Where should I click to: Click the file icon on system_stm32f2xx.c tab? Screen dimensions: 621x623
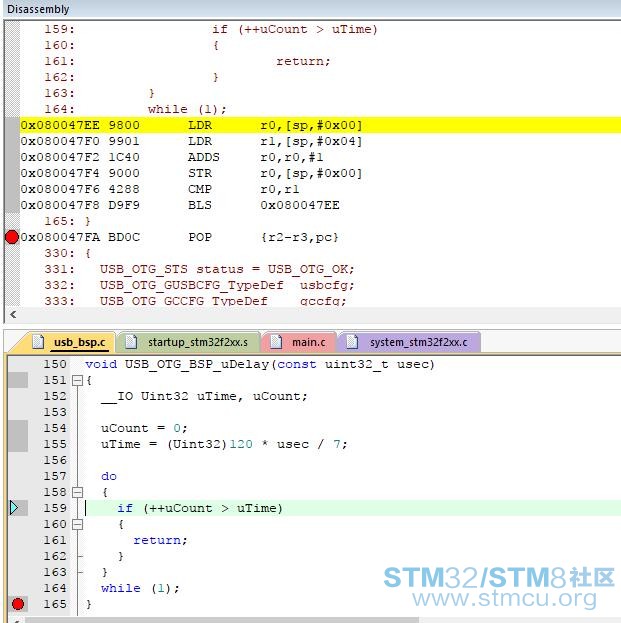352,342
